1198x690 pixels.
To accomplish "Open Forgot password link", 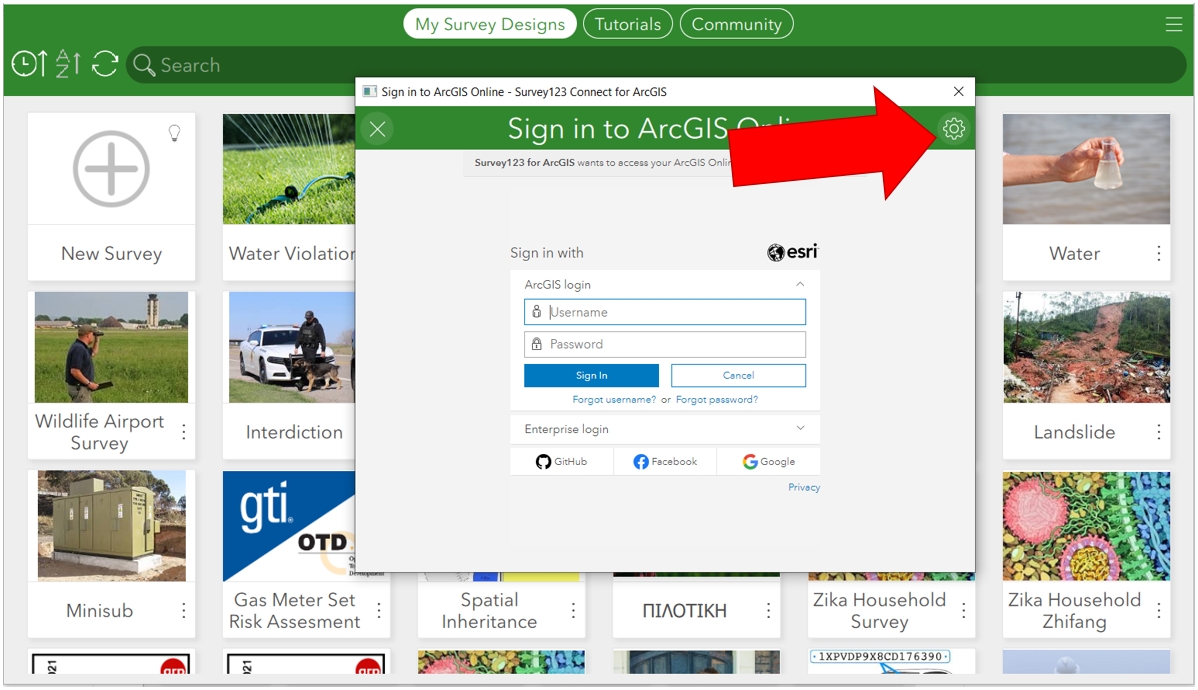I will (x=717, y=400).
